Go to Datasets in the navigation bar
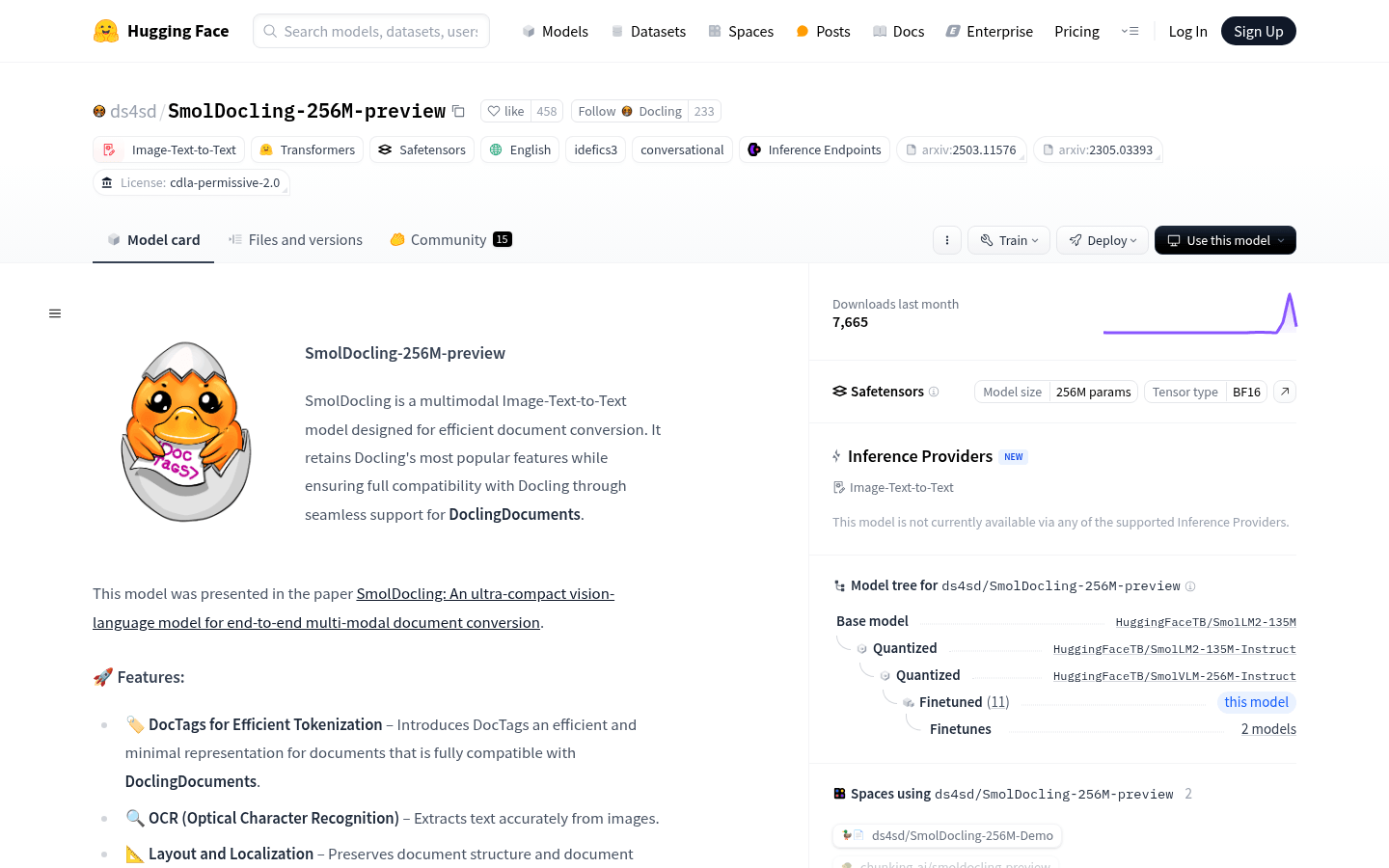This screenshot has height=868, width=1389. tap(648, 31)
